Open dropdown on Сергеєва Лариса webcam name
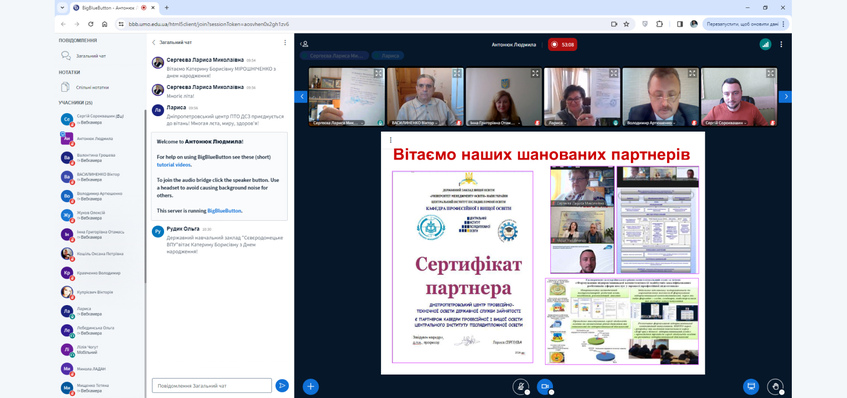847x398 pixels. coord(339,123)
